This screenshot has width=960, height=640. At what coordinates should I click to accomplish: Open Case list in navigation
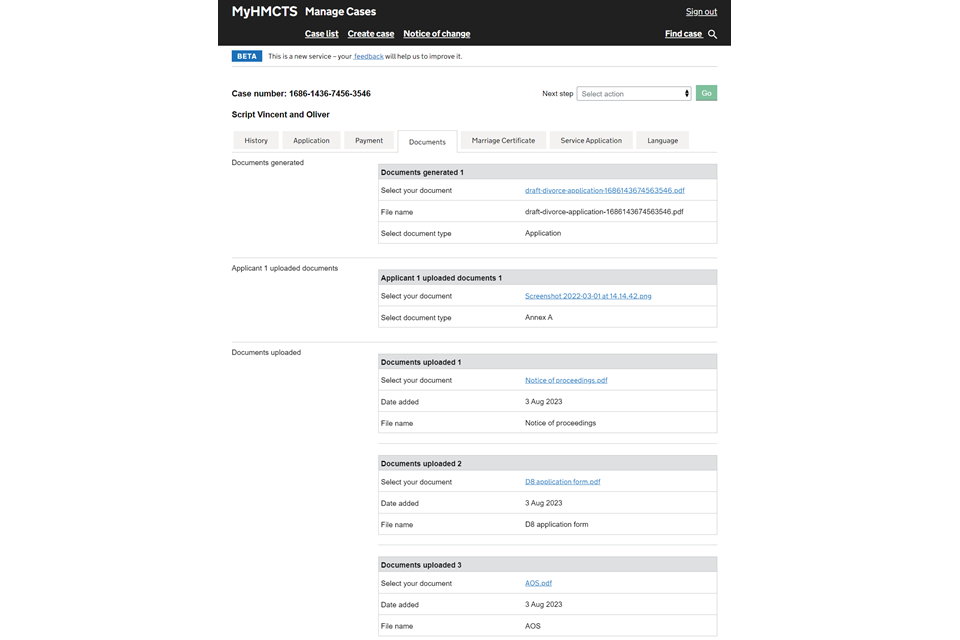[321, 34]
